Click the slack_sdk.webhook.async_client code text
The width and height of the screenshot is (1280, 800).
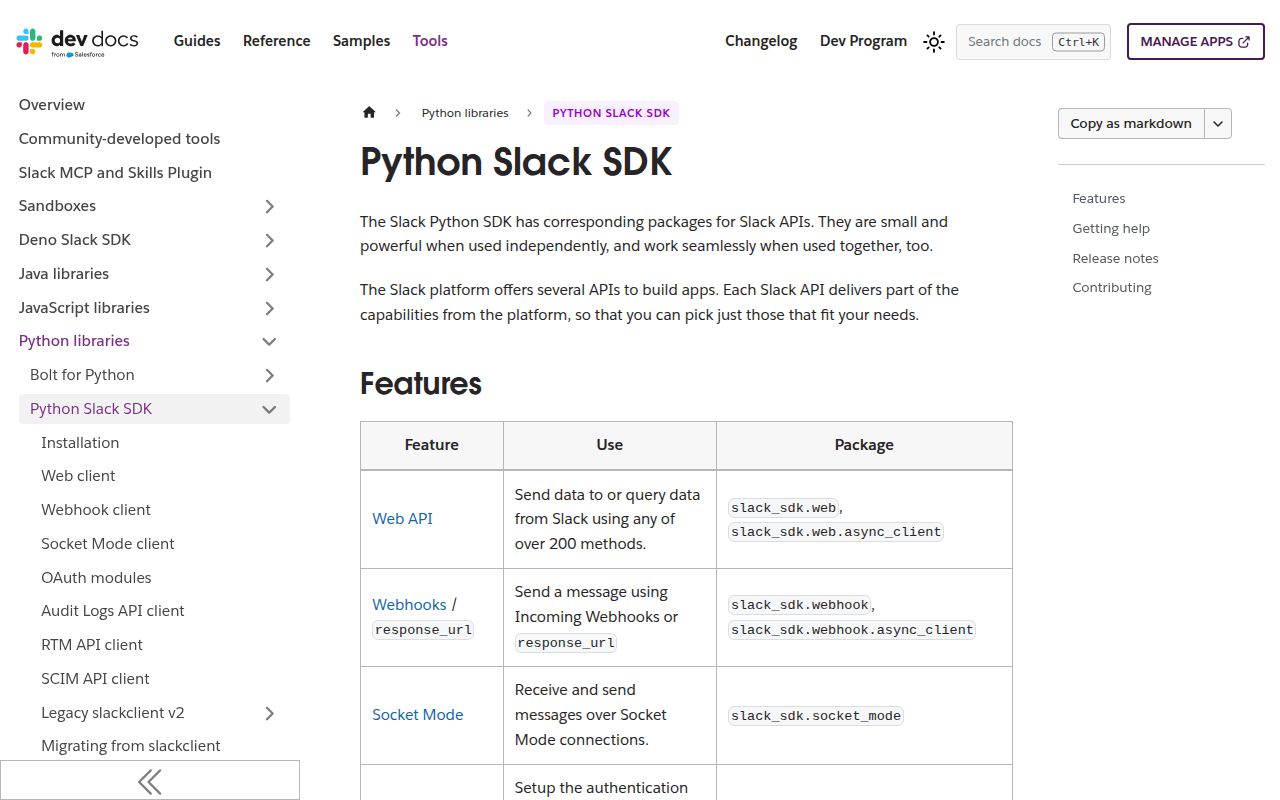[x=852, y=630]
